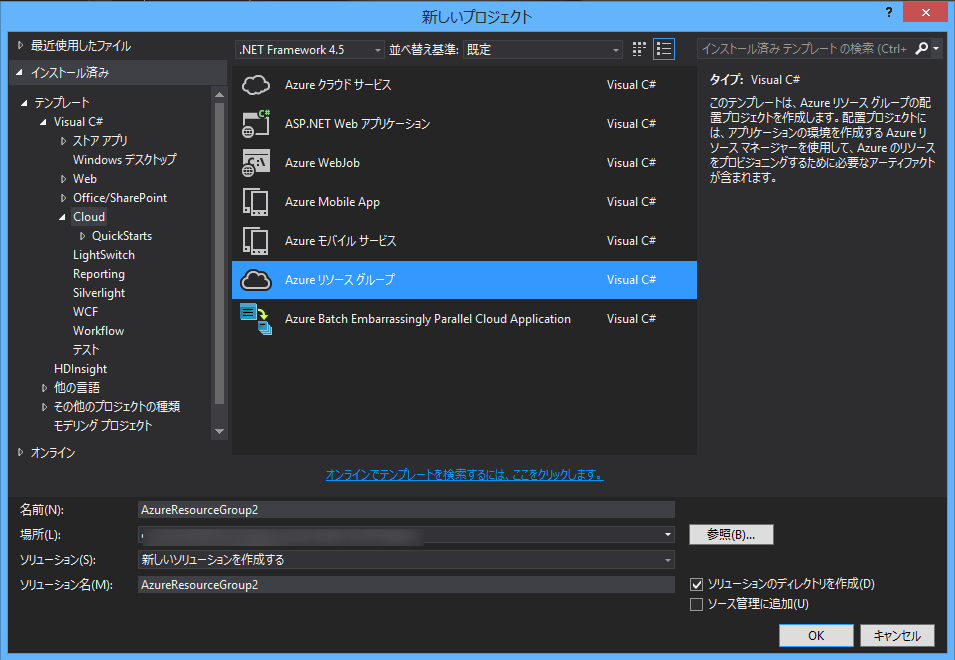Open the .NET Framework 4.5 dropdown
955x660 pixels.
pyautogui.click(x=309, y=49)
